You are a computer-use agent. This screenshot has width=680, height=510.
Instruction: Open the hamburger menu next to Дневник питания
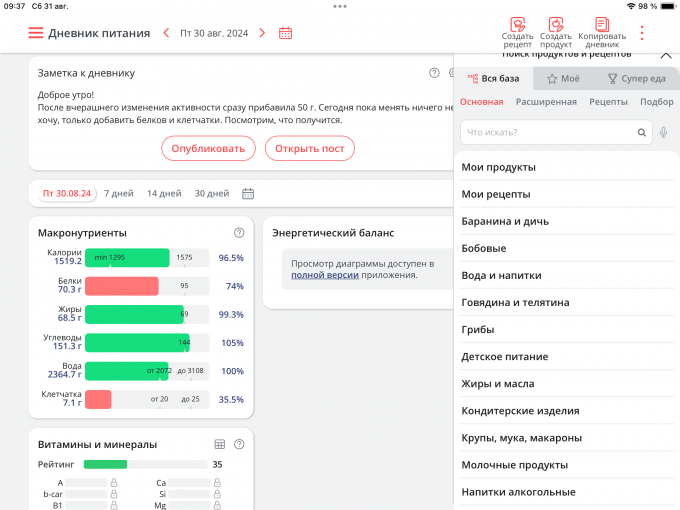[x=36, y=33]
